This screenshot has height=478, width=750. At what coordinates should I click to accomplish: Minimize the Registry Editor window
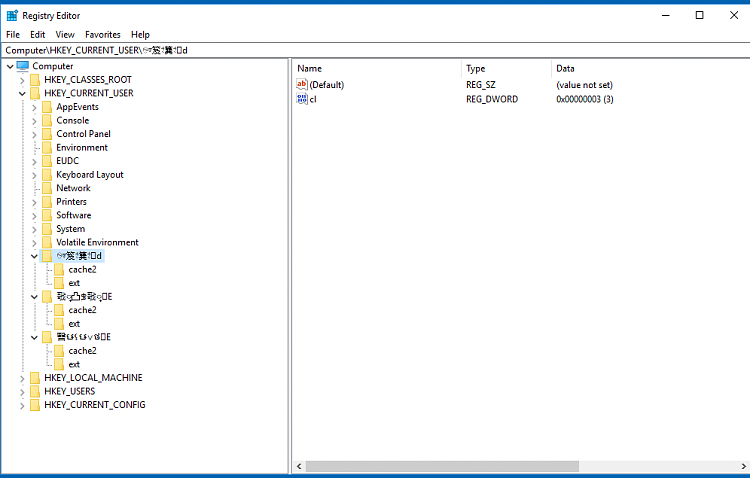[665, 15]
